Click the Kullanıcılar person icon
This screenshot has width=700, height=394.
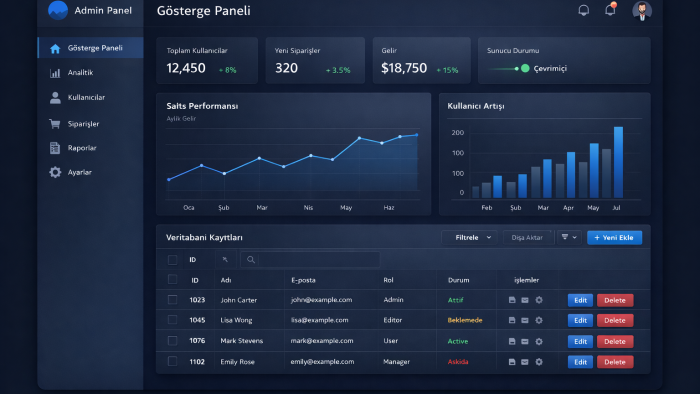[x=55, y=98]
